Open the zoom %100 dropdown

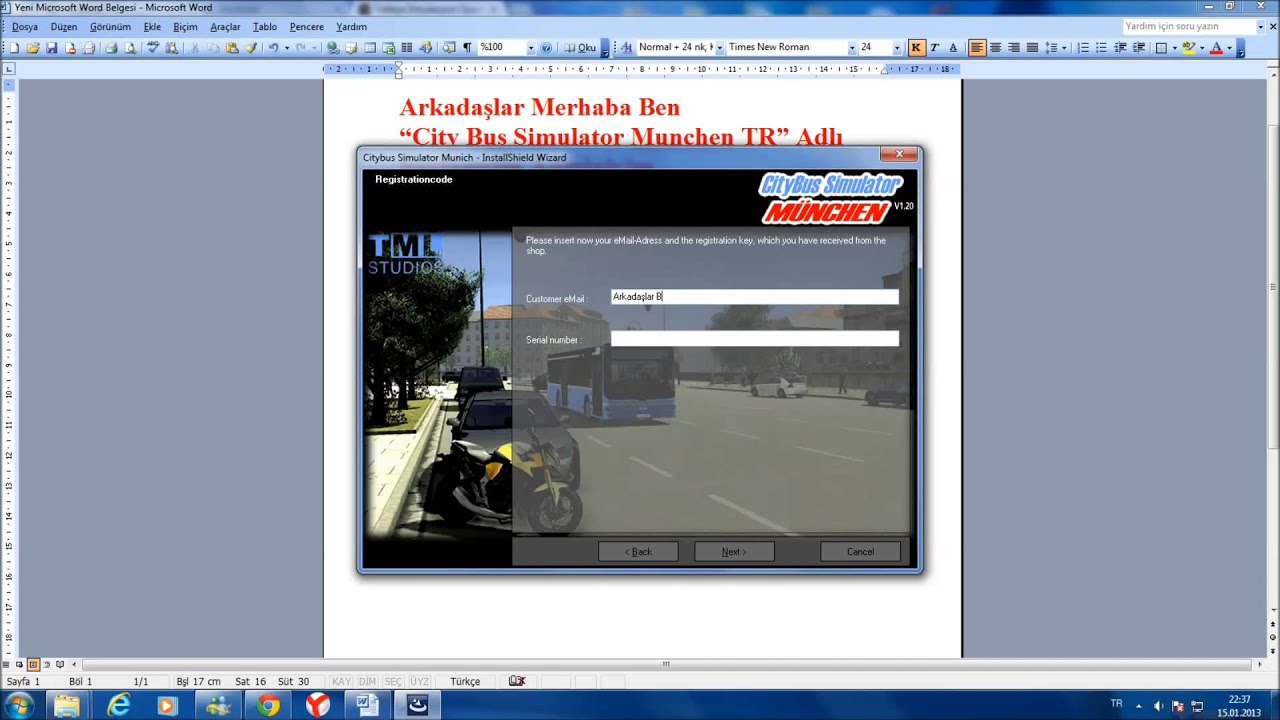pos(531,47)
